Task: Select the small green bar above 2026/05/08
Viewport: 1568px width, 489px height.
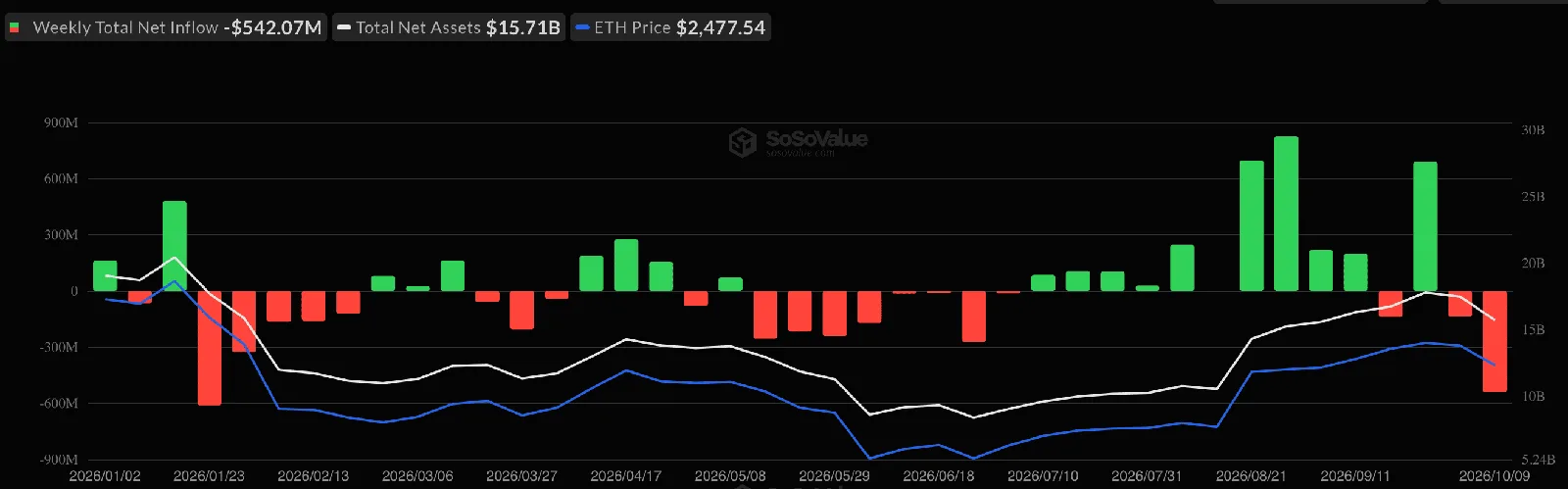Action: click(x=730, y=284)
